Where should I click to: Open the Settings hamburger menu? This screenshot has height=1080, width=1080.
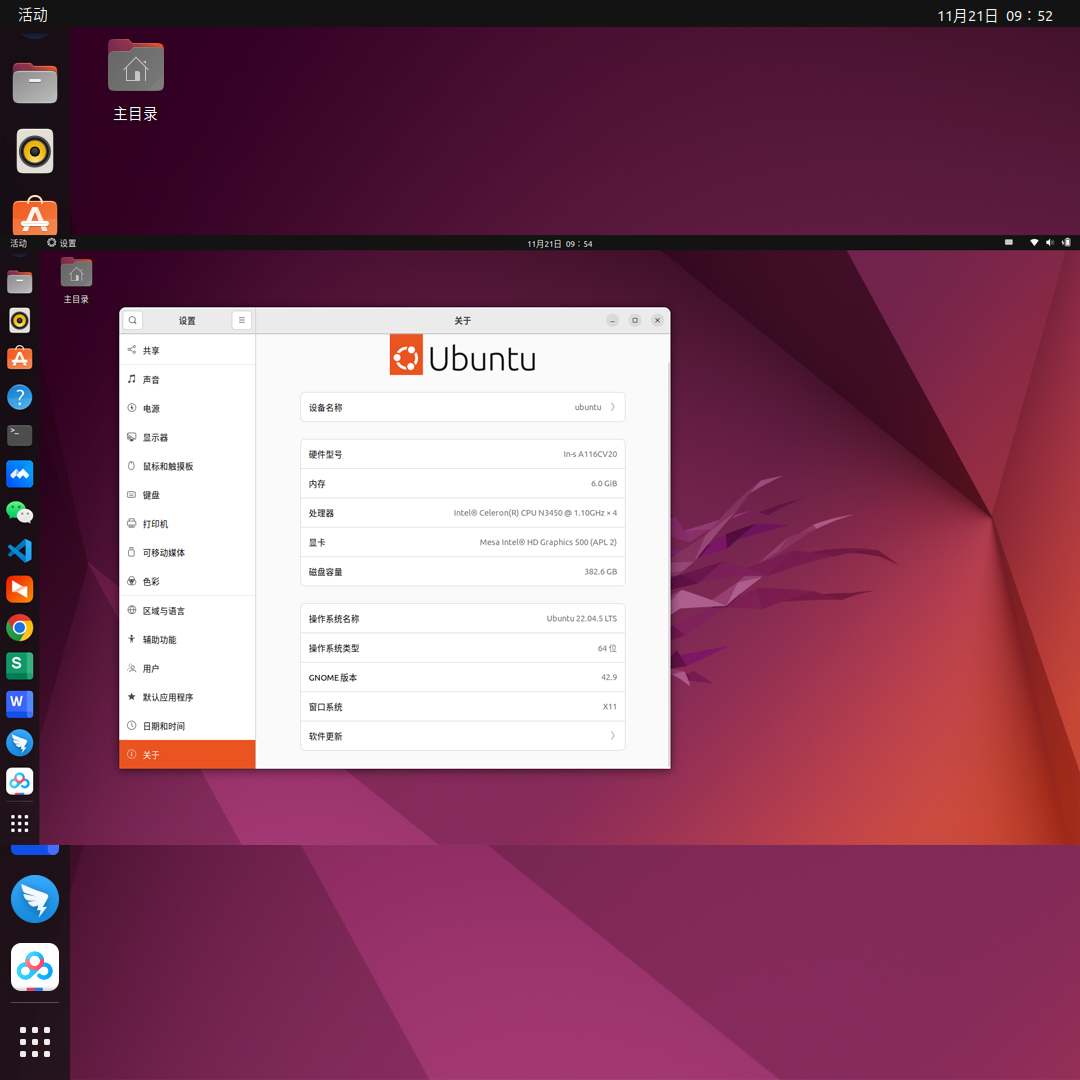coord(241,320)
